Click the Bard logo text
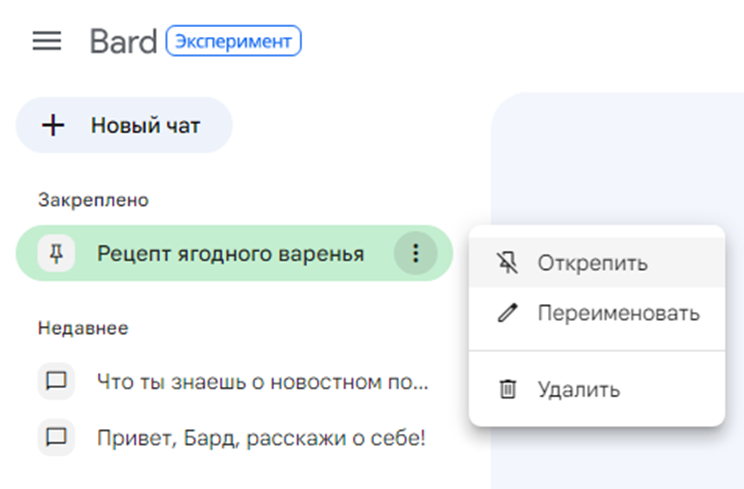 123,41
